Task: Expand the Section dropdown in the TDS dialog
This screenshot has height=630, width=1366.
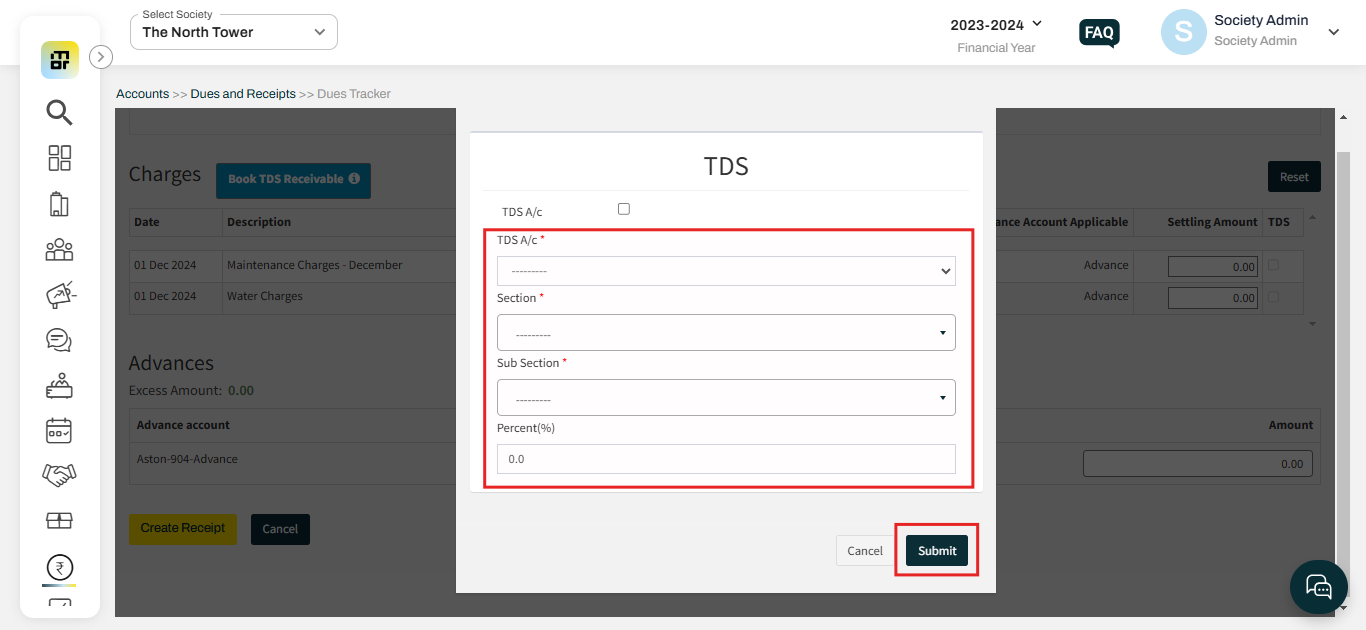Action: [x=726, y=332]
